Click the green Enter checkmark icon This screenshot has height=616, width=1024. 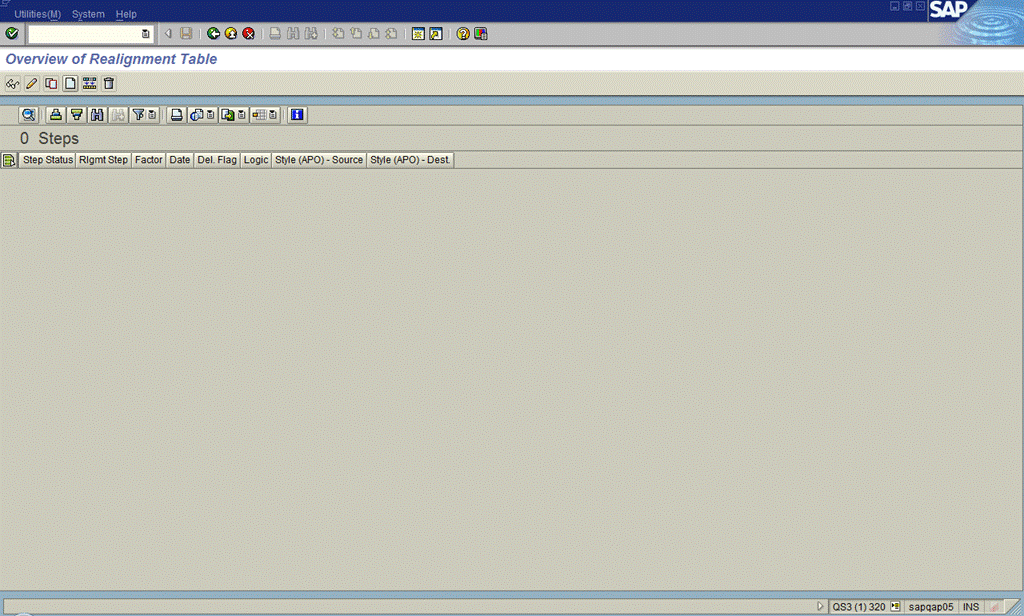point(12,33)
